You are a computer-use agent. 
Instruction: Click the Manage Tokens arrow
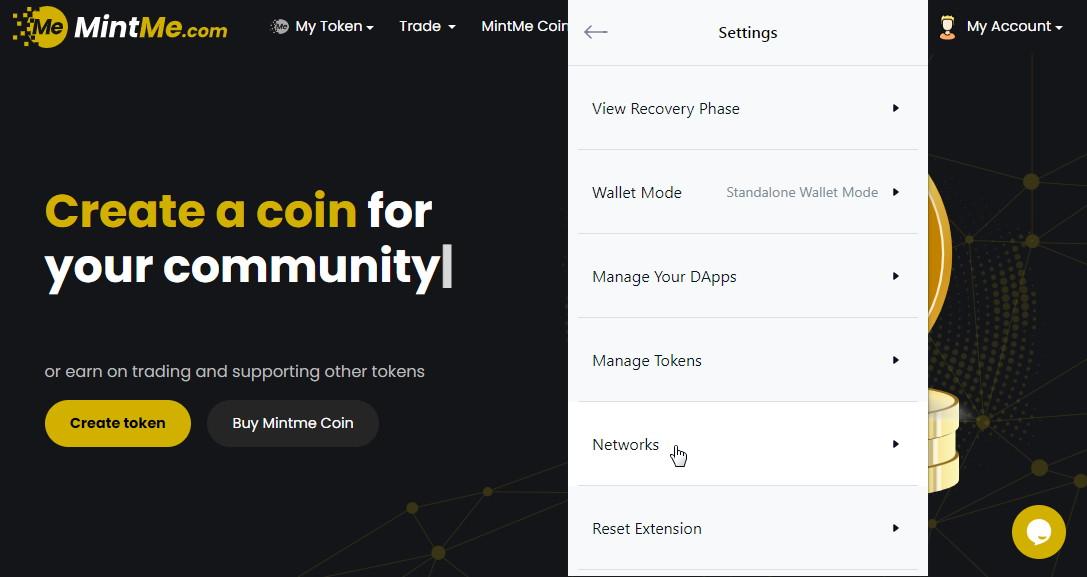[896, 360]
